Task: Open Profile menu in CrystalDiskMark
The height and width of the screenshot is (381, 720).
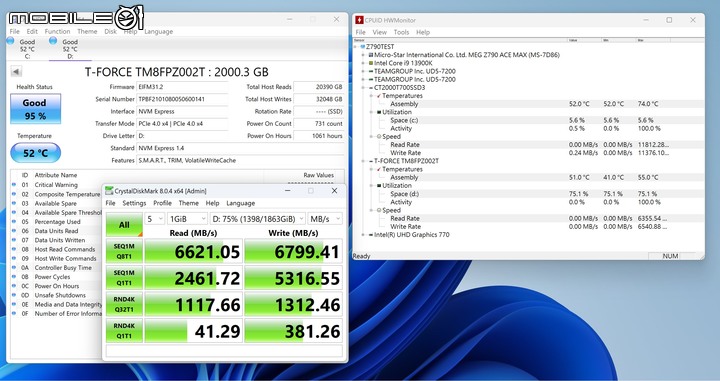Action: pyautogui.click(x=162, y=203)
